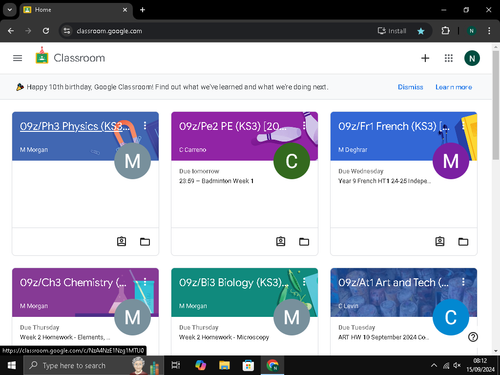This screenshot has width=500, height=375.
Task: Open Chemistry class options three-dot menu
Action: (145, 282)
